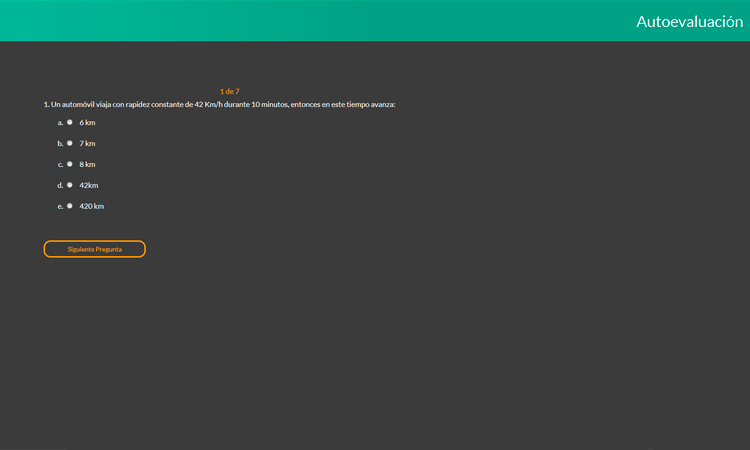Select the radio button for 7 km
Screen dimensions: 750x450
point(69,143)
